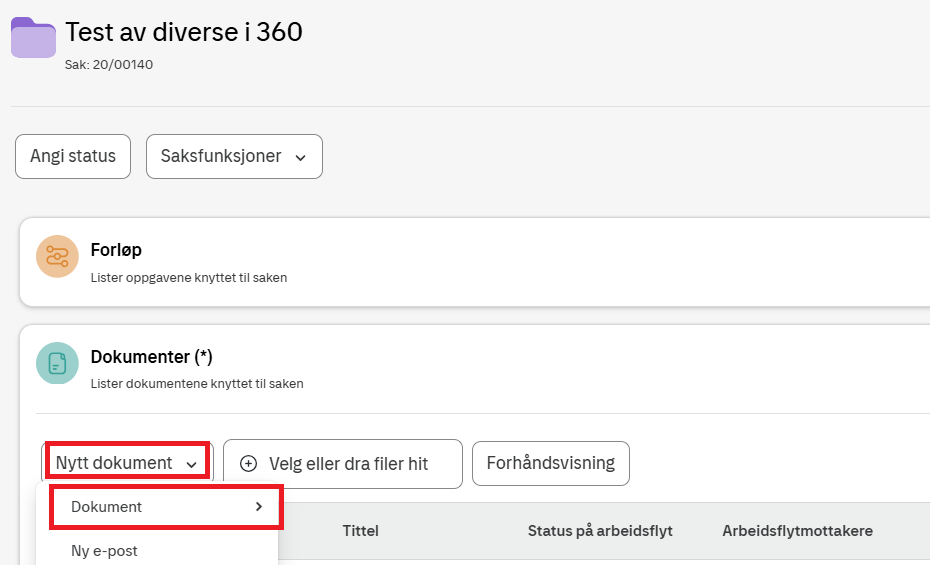Click the case title Test av diverse i 360
This screenshot has width=930, height=565.
pos(184,32)
